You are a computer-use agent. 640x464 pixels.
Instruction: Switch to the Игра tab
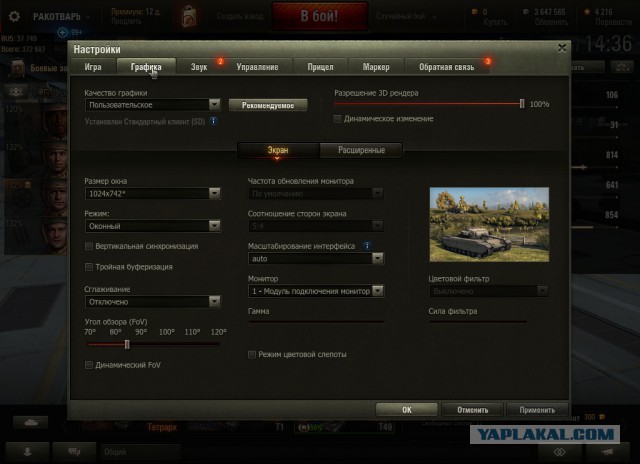point(93,67)
